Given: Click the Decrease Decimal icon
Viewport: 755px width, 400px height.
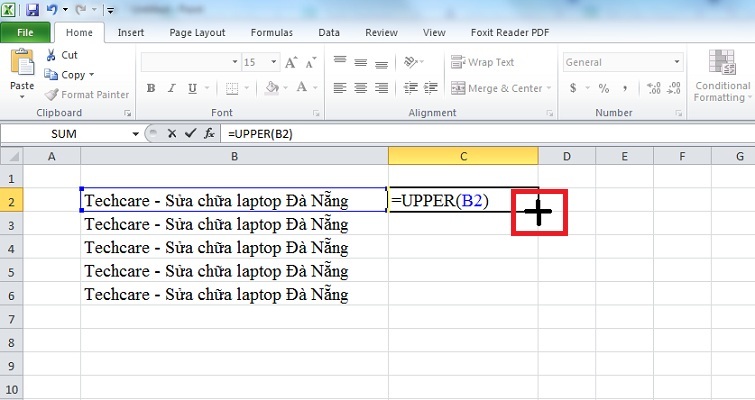Looking at the screenshot, I should pyautogui.click(x=674, y=88).
